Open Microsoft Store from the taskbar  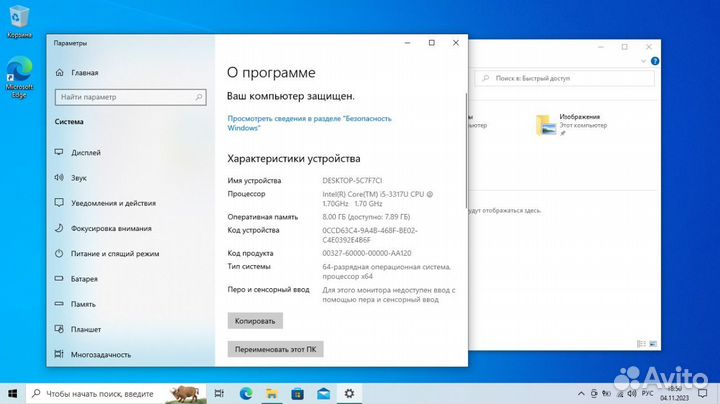coord(297,393)
